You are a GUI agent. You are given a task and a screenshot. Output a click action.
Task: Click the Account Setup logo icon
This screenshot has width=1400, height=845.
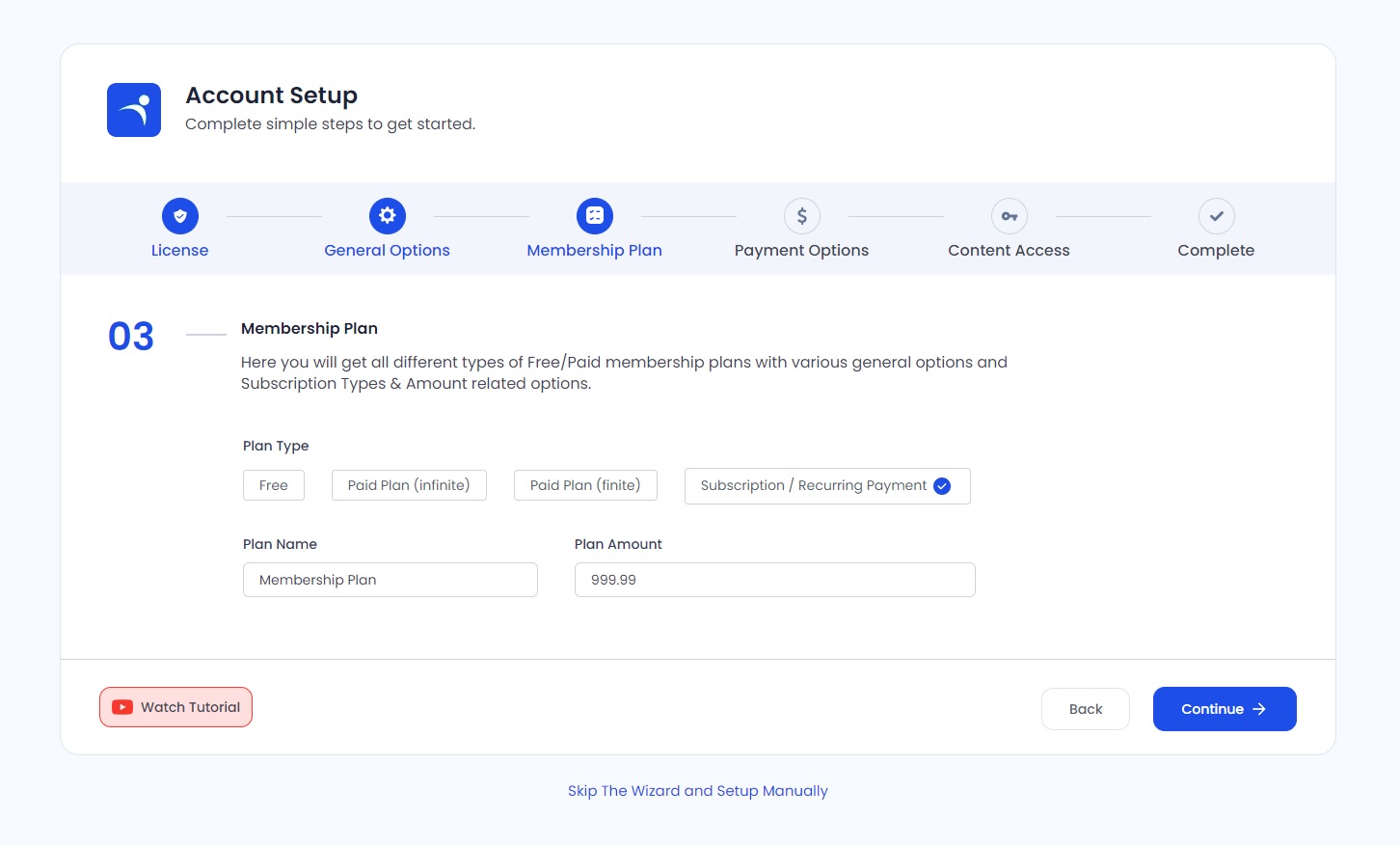(134, 110)
